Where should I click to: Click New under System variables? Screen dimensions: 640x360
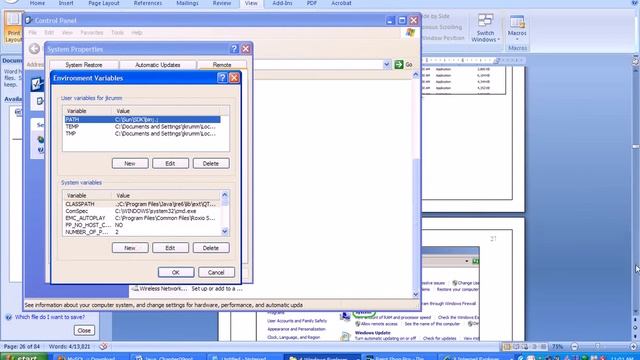tap(130, 248)
